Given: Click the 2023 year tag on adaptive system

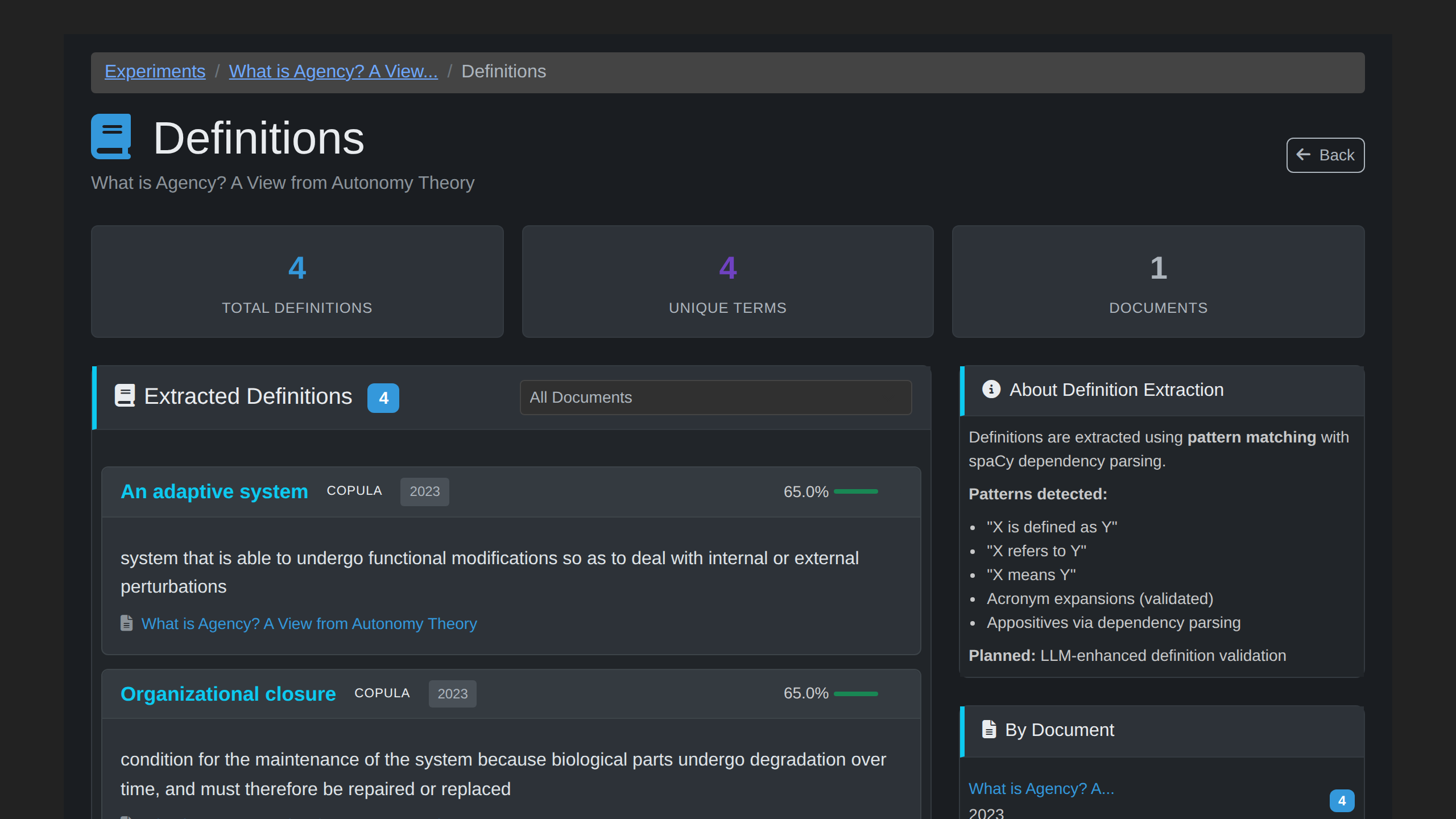Looking at the screenshot, I should (x=424, y=491).
